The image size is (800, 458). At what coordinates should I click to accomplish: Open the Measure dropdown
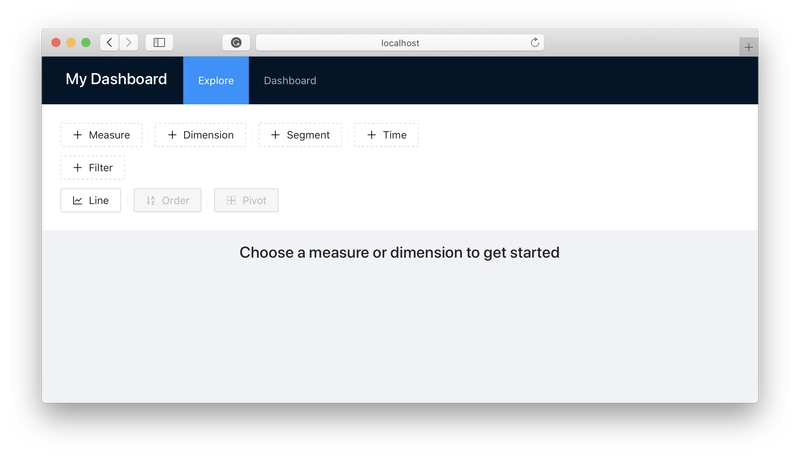pyautogui.click(x=101, y=135)
